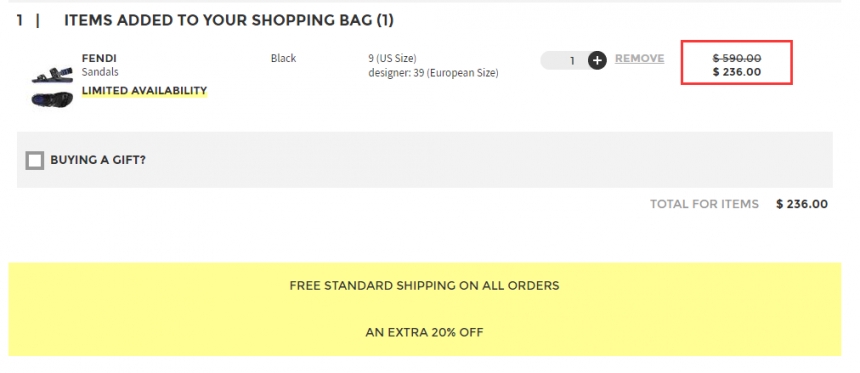This screenshot has width=860, height=373.
Task: Click the Buying a Gift label text
Action: click(98, 160)
